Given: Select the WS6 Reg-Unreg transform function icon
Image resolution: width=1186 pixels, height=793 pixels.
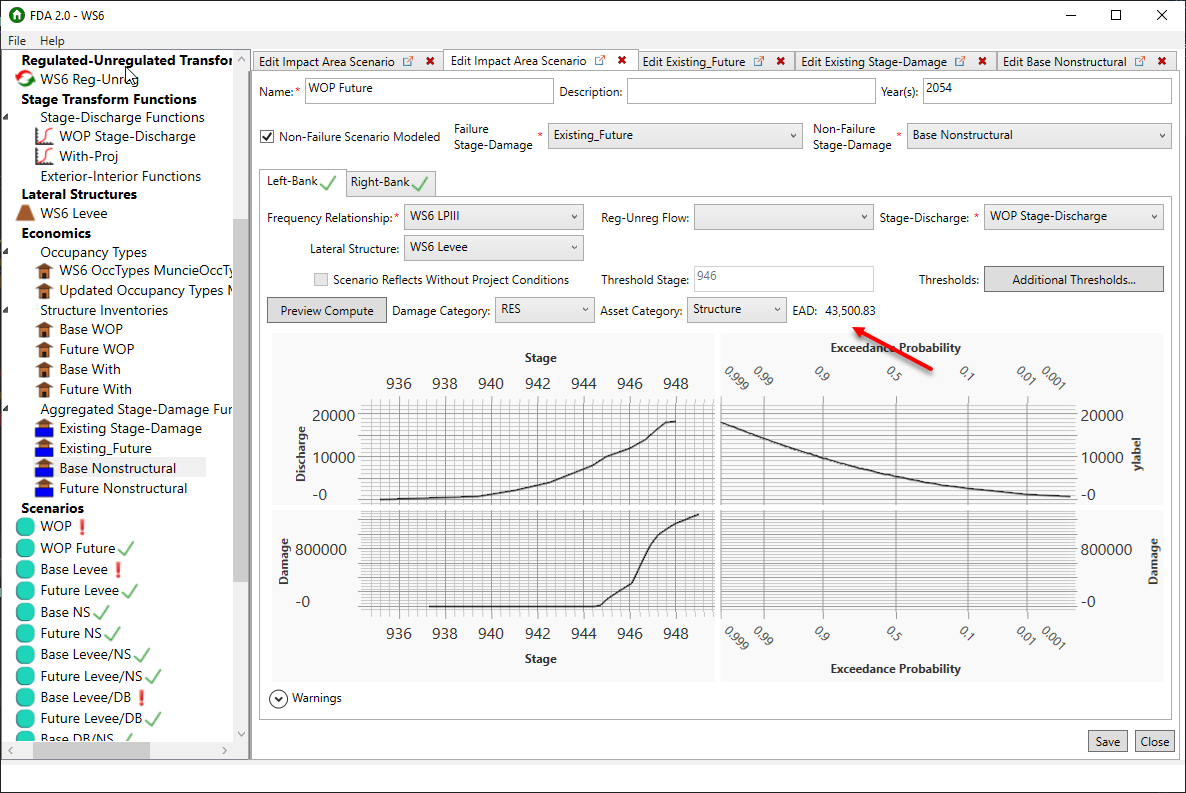Looking at the screenshot, I should [x=24, y=79].
